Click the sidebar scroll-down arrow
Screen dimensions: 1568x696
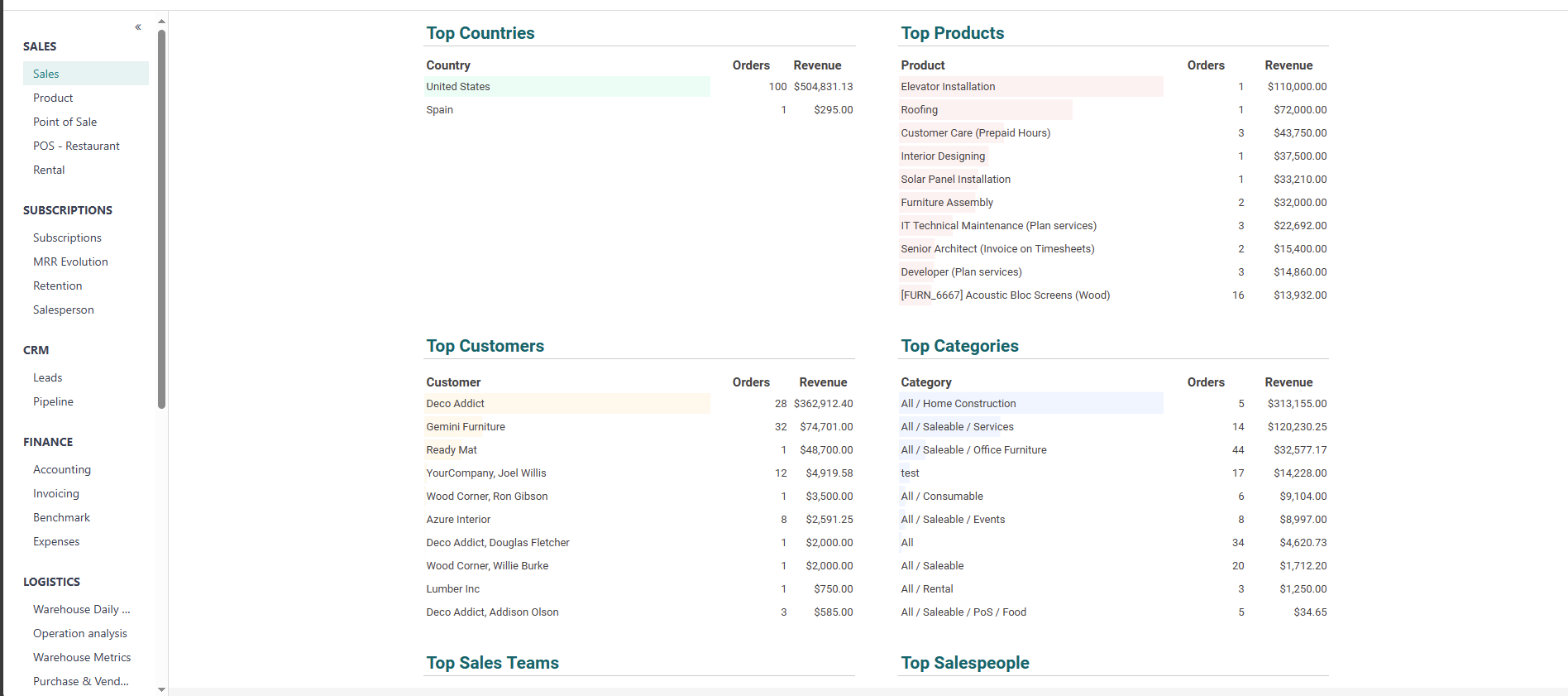coord(161,689)
